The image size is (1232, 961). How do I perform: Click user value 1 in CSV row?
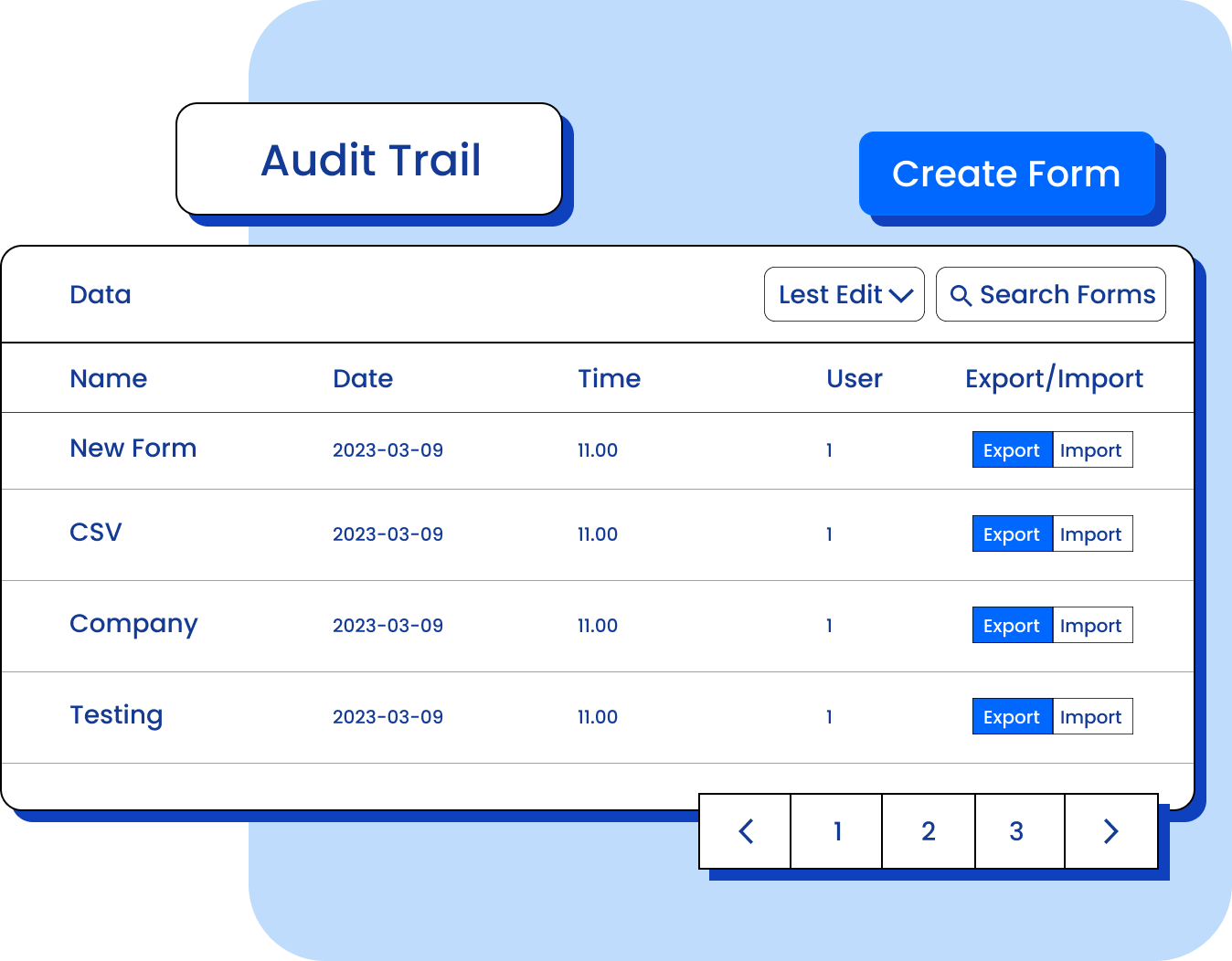[829, 534]
